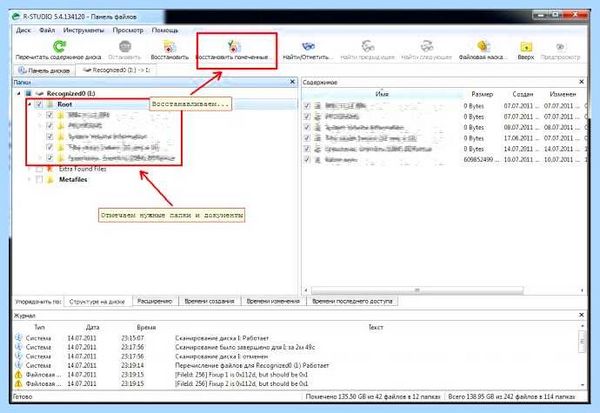The width and height of the screenshot is (600, 413).
Task: Toggle System Volume Information folder checkbox
Action: click(x=50, y=136)
